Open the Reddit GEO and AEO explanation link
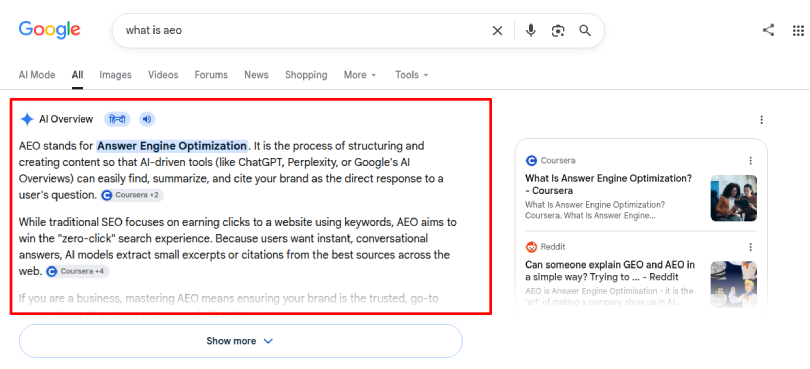 (610, 271)
